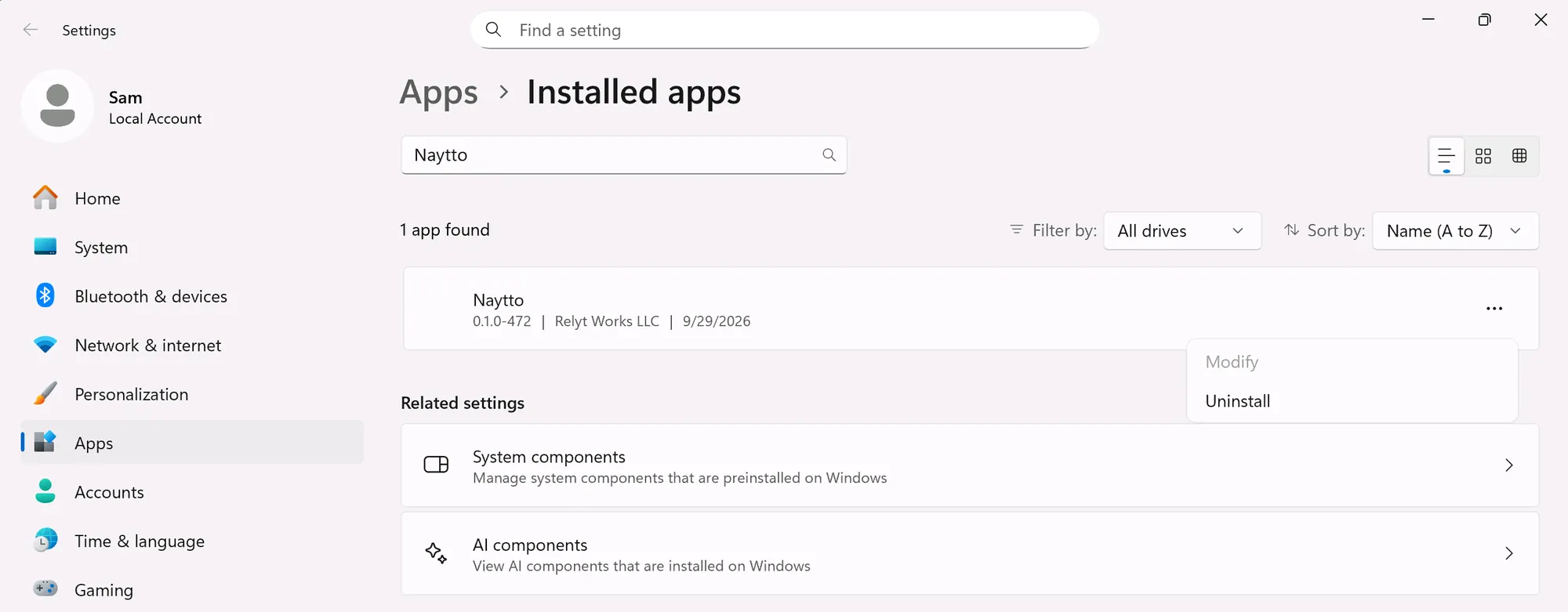Open the Name (A to Z) sort dropdown
The width and height of the screenshot is (1568, 612).
pos(1455,231)
